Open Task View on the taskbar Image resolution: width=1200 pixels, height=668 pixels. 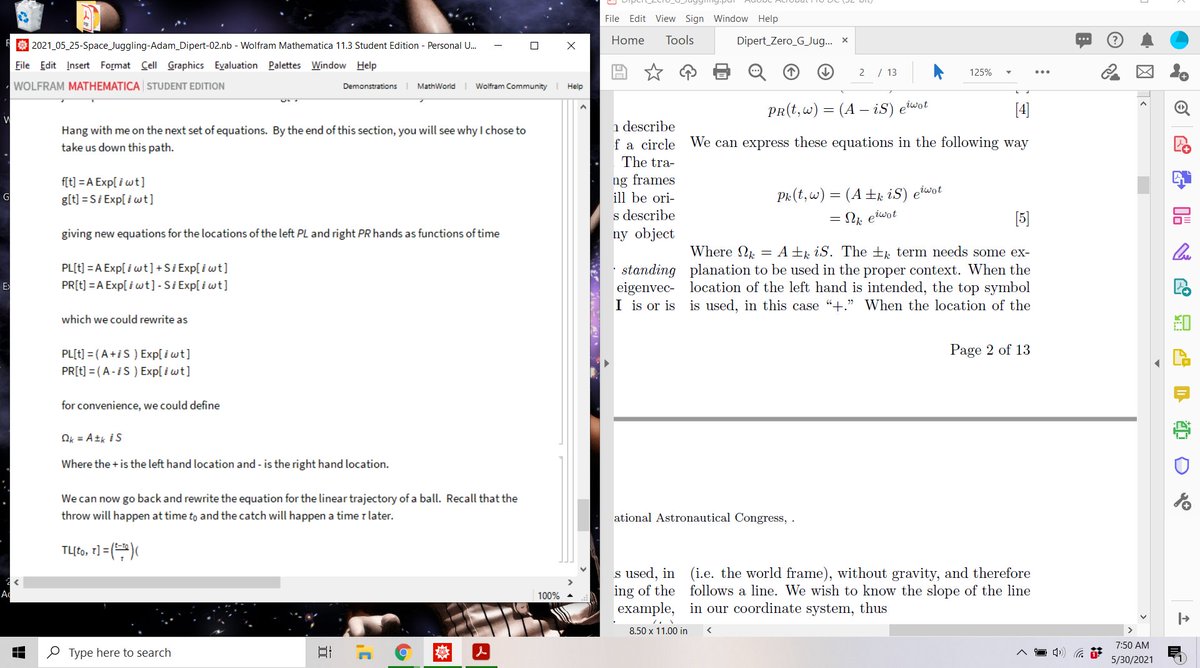(324, 652)
